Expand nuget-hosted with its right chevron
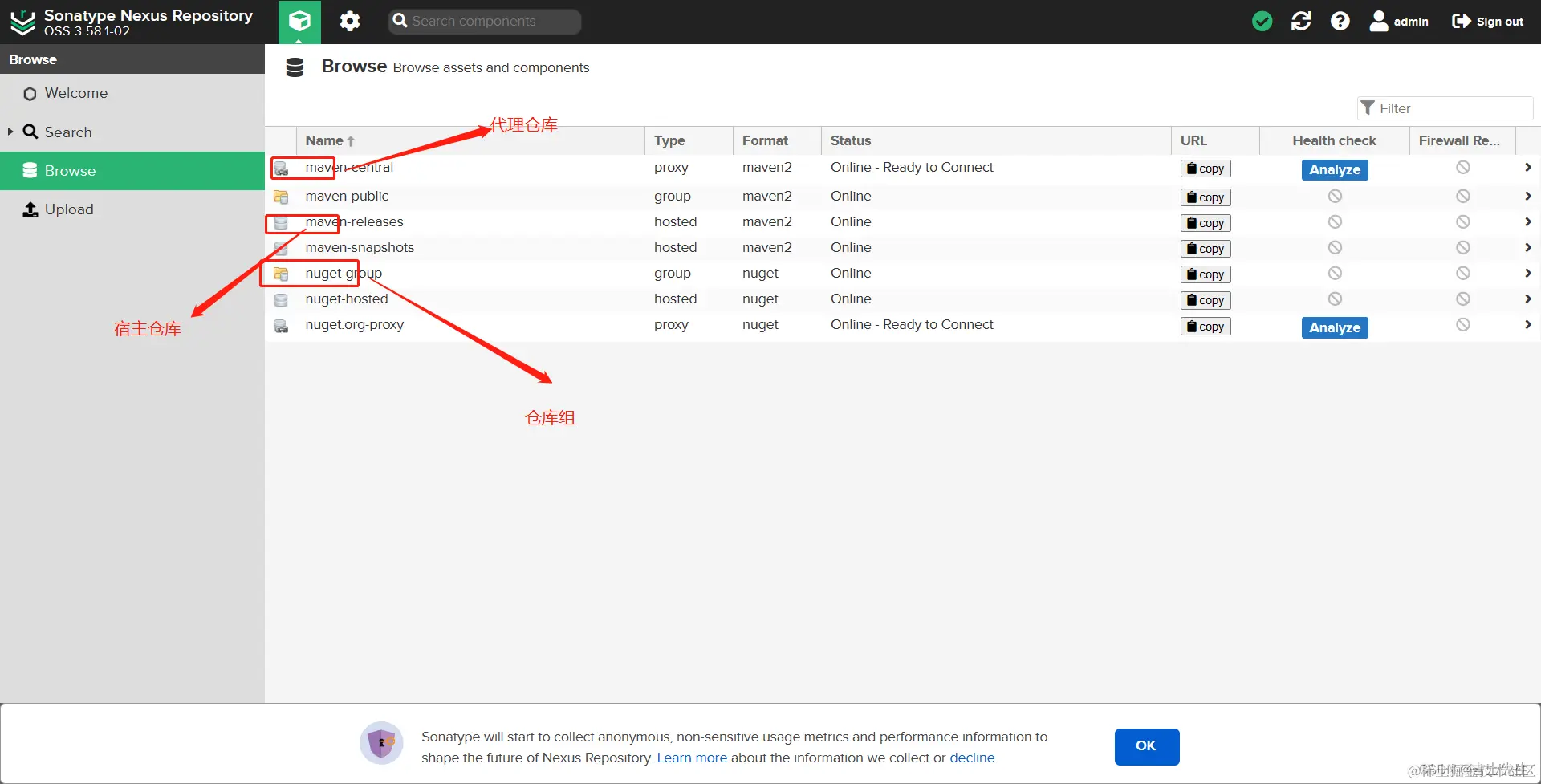Image resolution: width=1541 pixels, height=784 pixels. [1528, 299]
